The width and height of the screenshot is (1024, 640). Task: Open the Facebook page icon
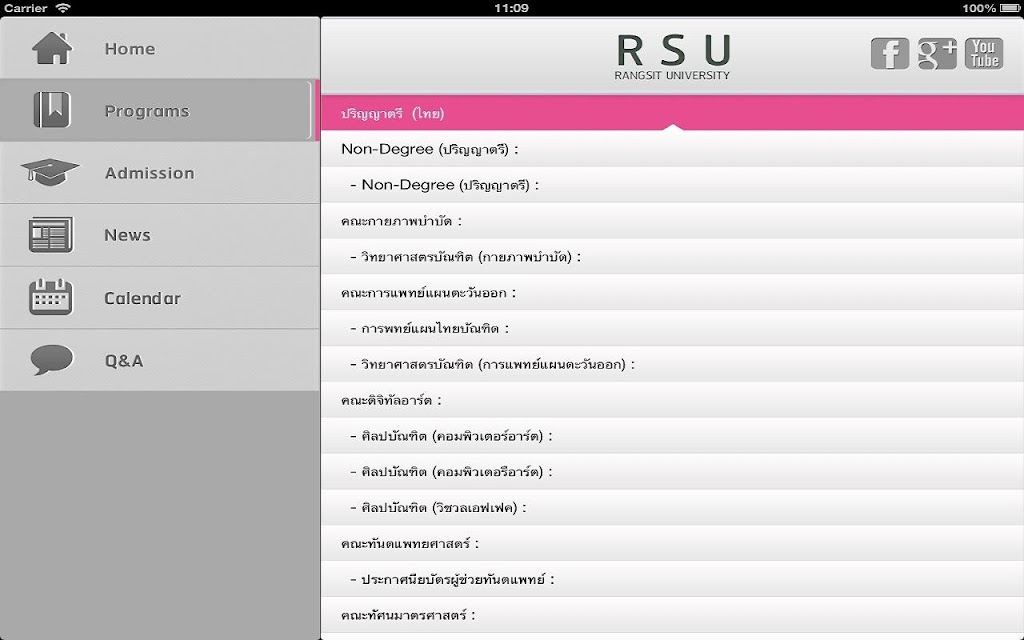click(x=889, y=54)
